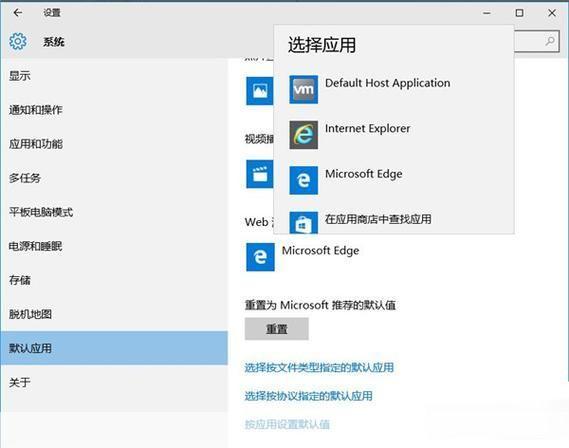Image resolution: width=569 pixels, height=448 pixels.
Task: Select the 默认应用 sidebar item
Action: [x=114, y=348]
